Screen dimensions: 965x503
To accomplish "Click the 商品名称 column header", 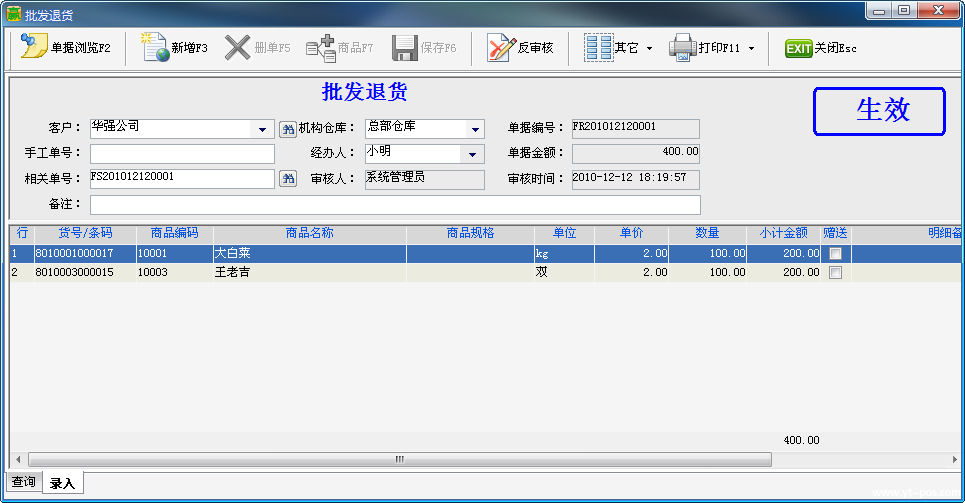I will [310, 233].
